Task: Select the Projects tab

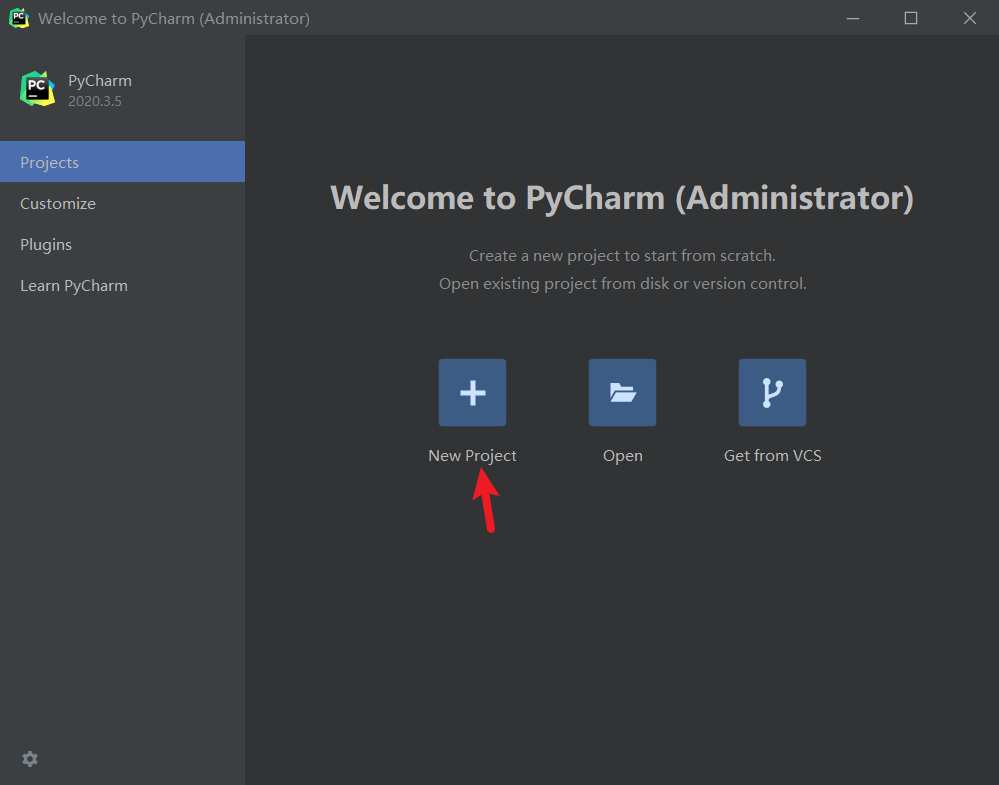Action: [122, 162]
